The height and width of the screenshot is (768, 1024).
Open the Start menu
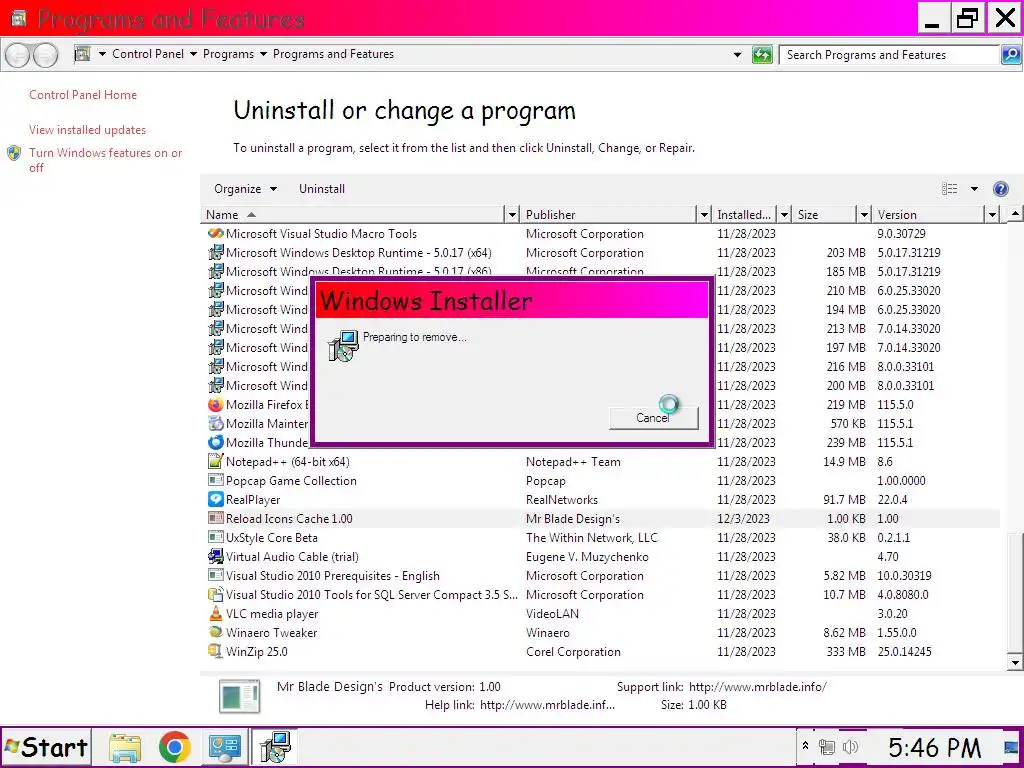[46, 747]
